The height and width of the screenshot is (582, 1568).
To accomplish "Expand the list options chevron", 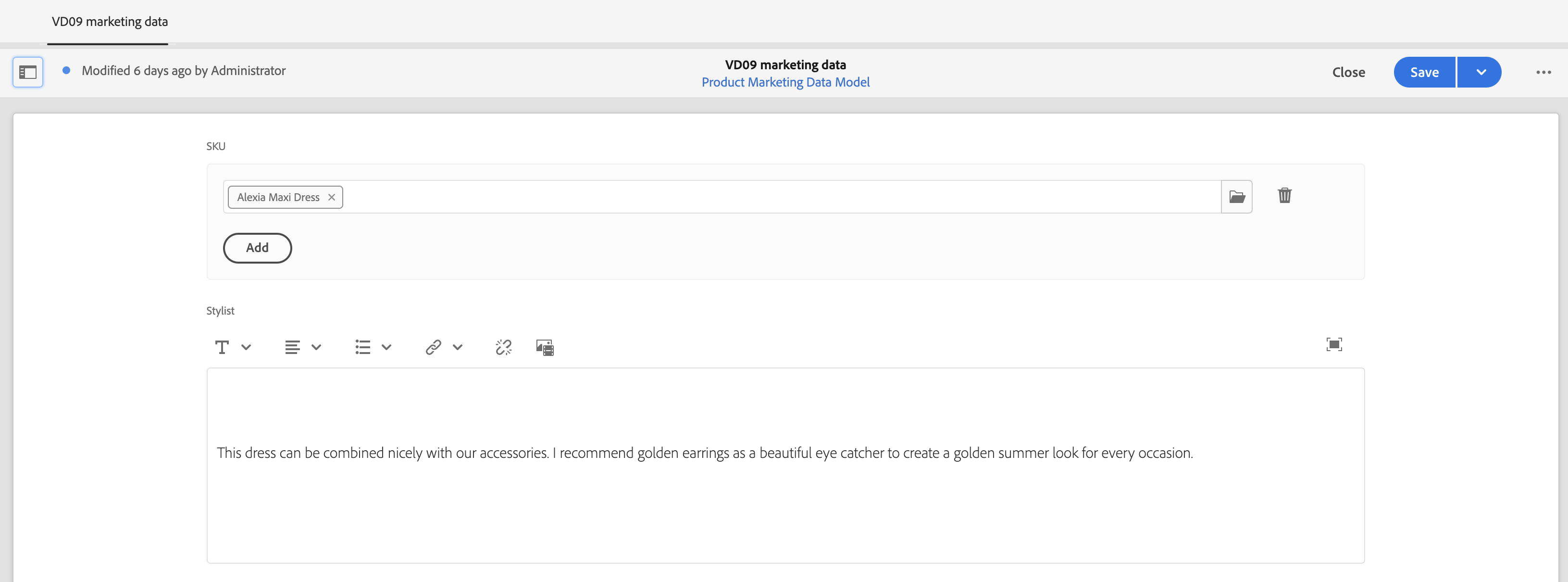I will [x=386, y=347].
